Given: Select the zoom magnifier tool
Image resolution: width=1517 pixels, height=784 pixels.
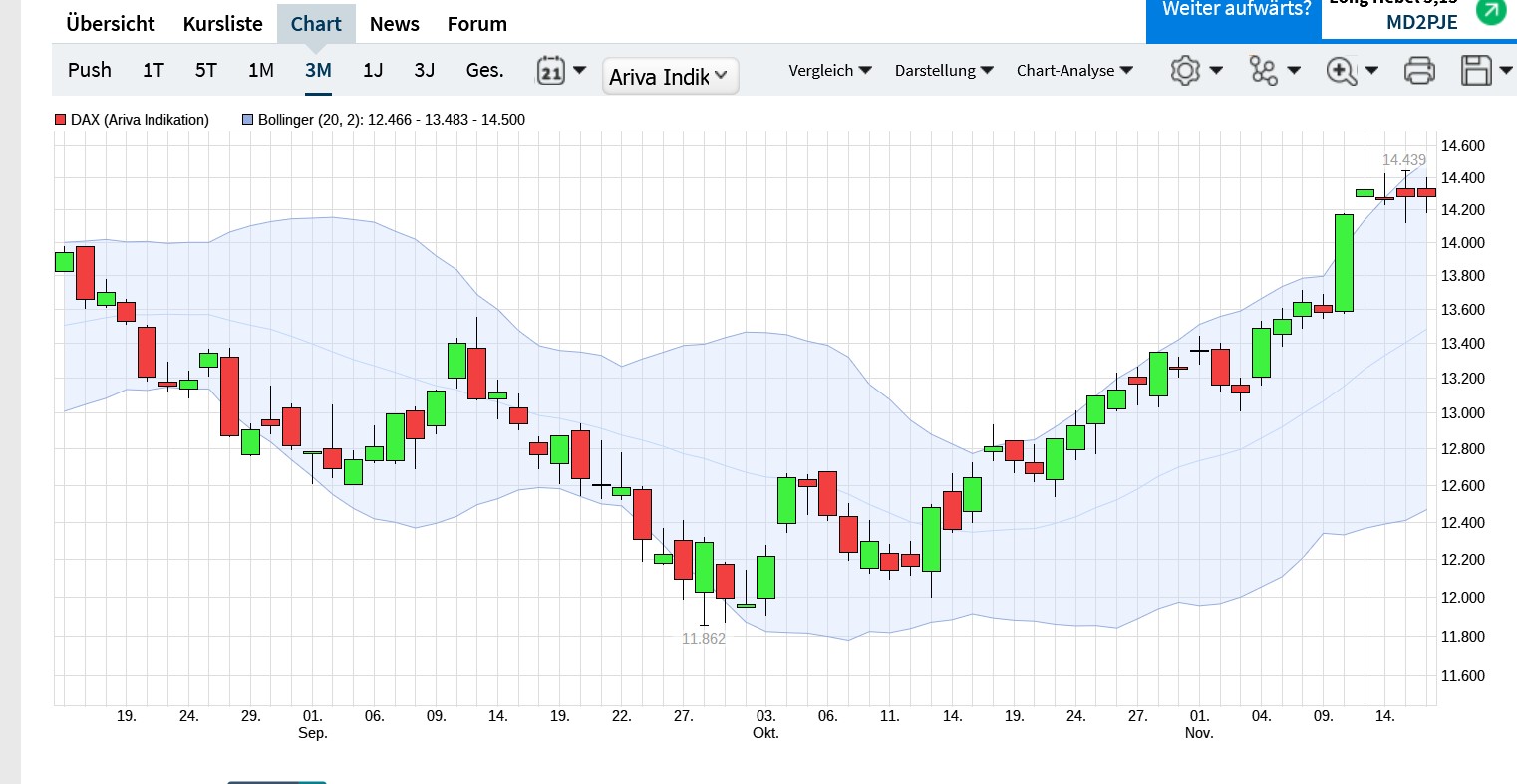Looking at the screenshot, I should [1343, 70].
